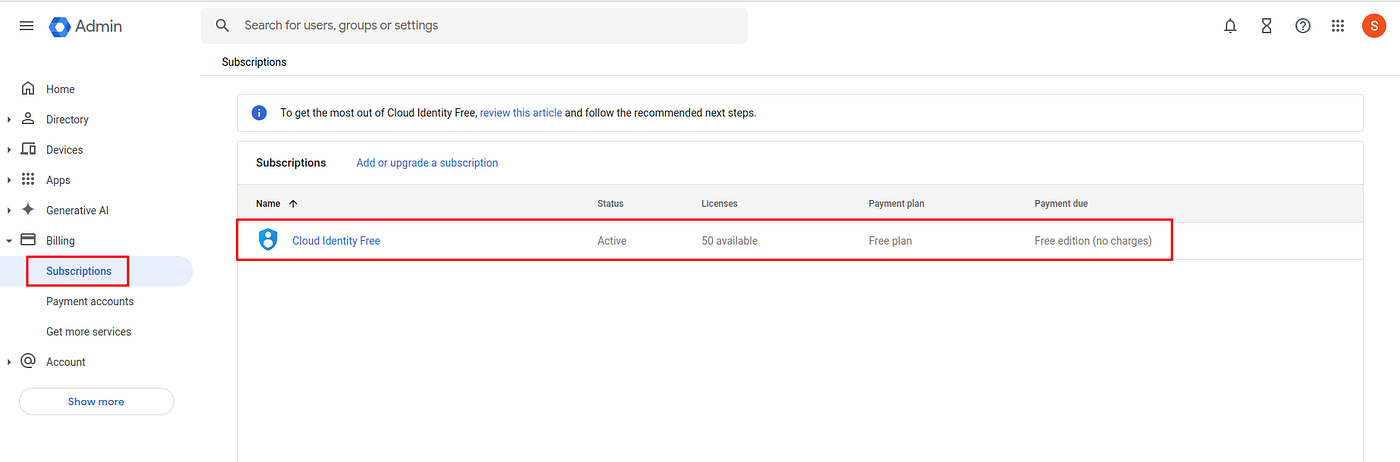Image resolution: width=1400 pixels, height=462 pixels.
Task: Open the tasks hourglass icon
Action: [1266, 26]
